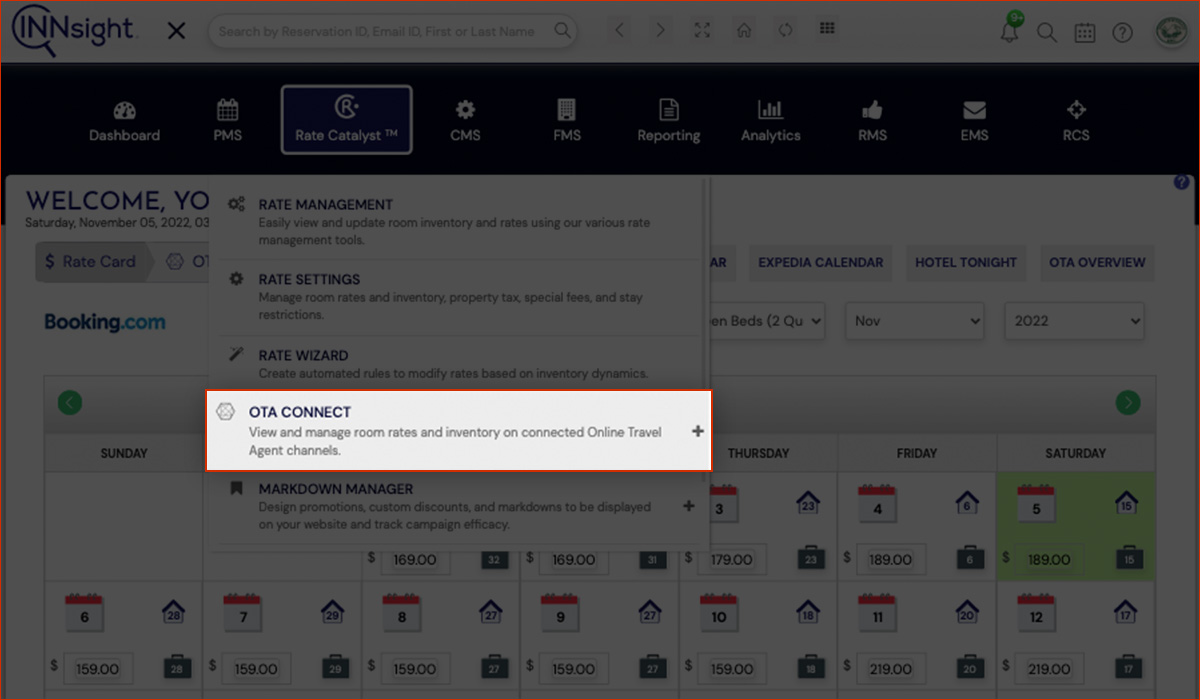Viewport: 1200px width, 700px height.
Task: Click the house availability icon on the 12th
Action: [1127, 612]
